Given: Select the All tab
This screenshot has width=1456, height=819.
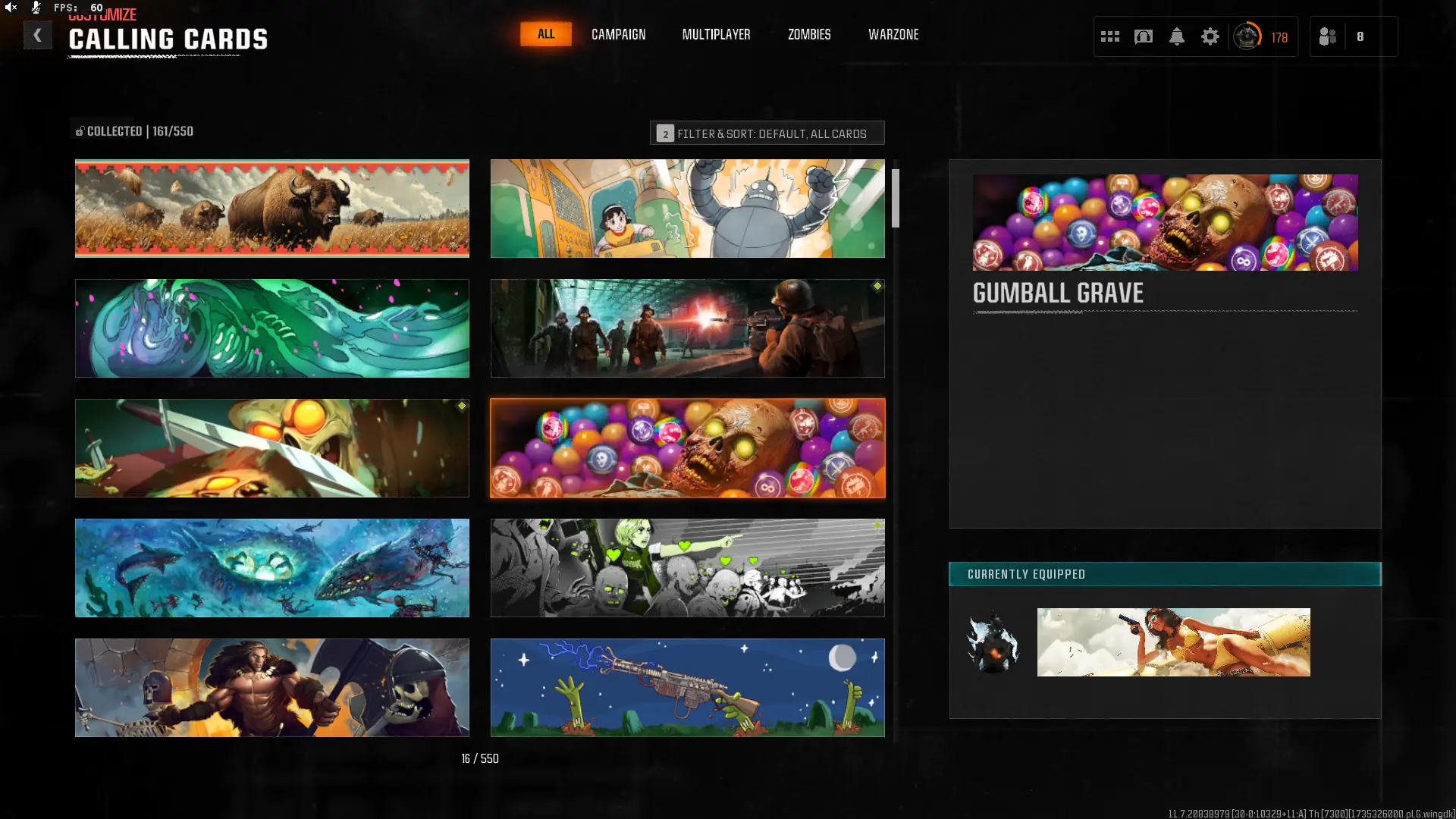Looking at the screenshot, I should [545, 34].
